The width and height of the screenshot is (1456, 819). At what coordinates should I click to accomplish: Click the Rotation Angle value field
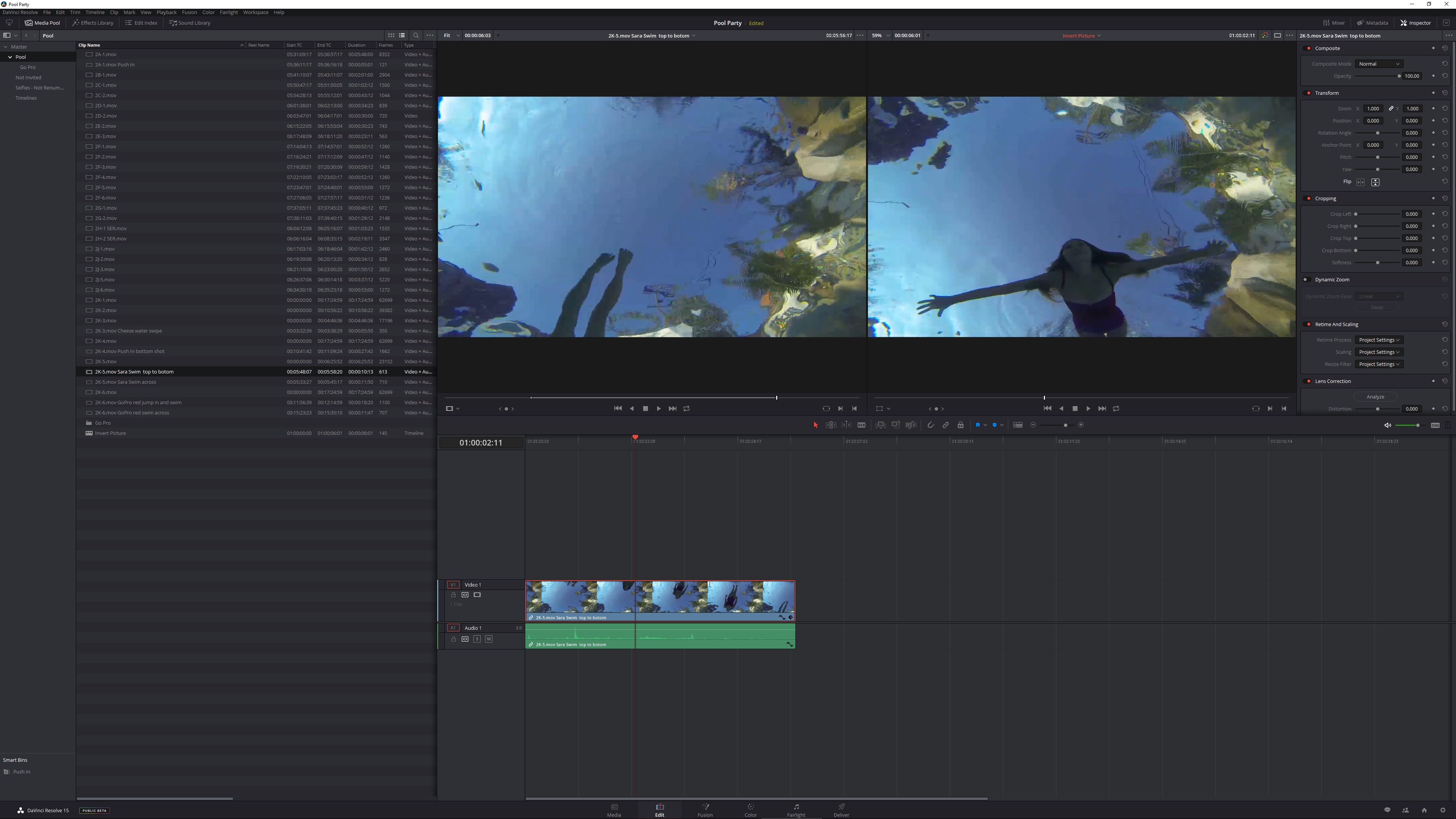[1412, 133]
